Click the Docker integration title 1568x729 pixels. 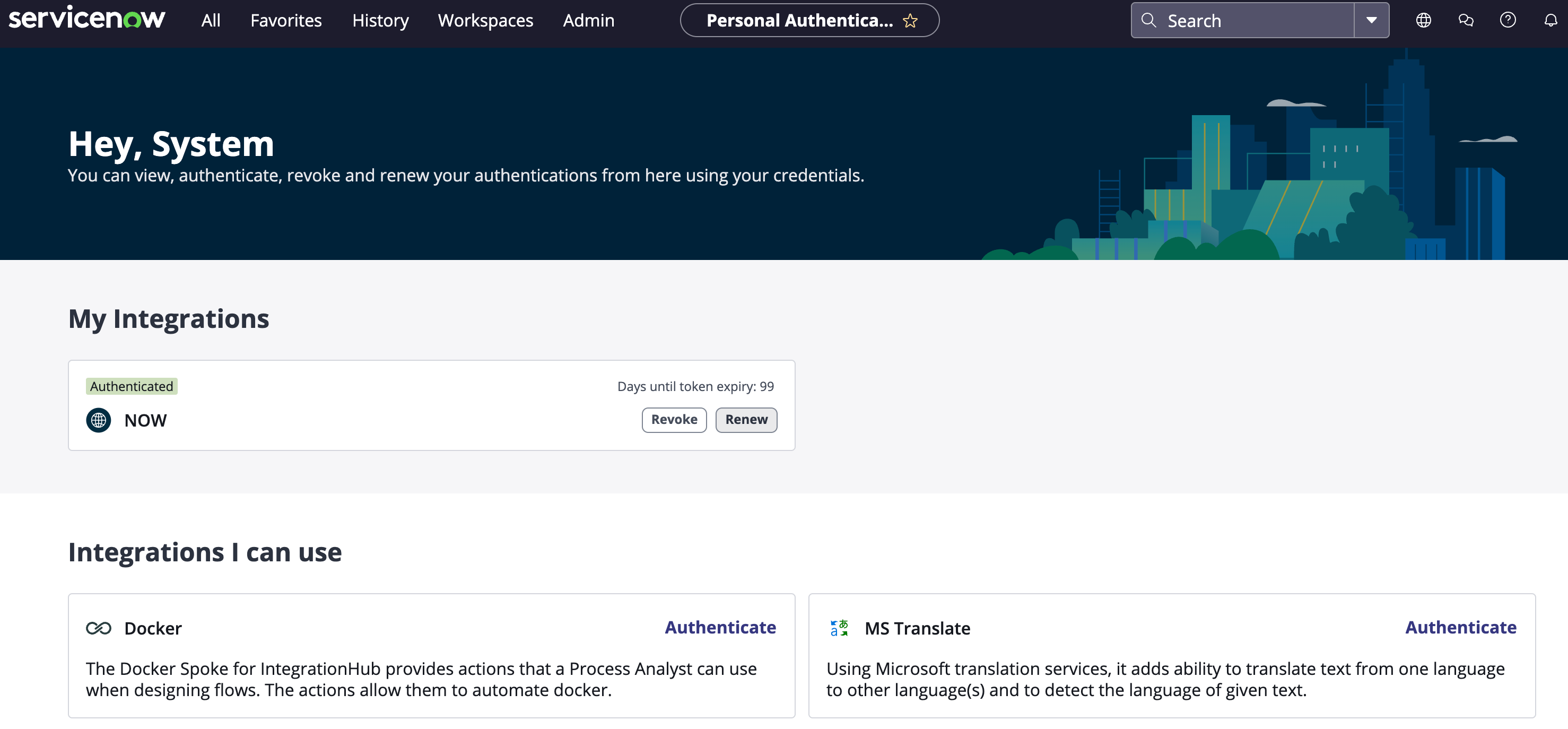coord(153,628)
